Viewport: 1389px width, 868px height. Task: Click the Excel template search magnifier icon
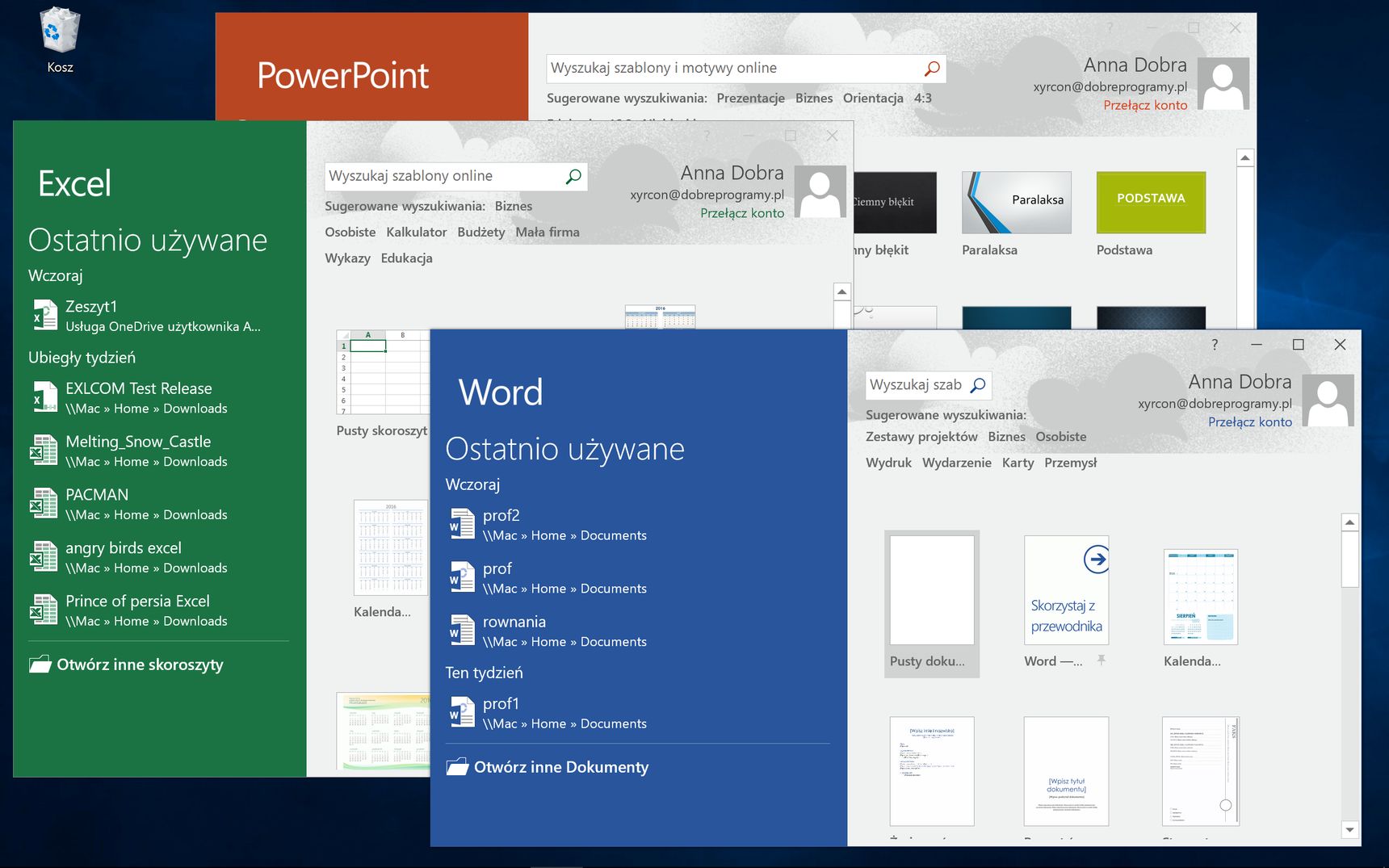click(573, 176)
